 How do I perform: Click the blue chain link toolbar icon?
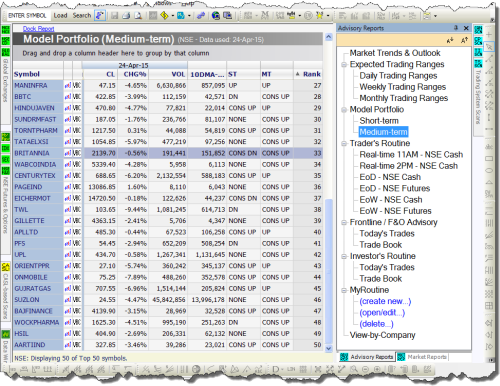pyautogui.click(x=201, y=15)
